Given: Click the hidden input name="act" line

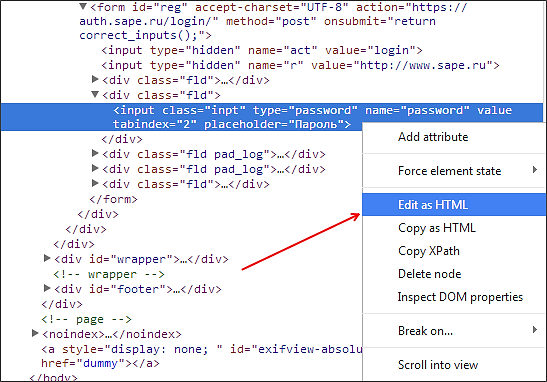Looking at the screenshot, I should 262,50.
